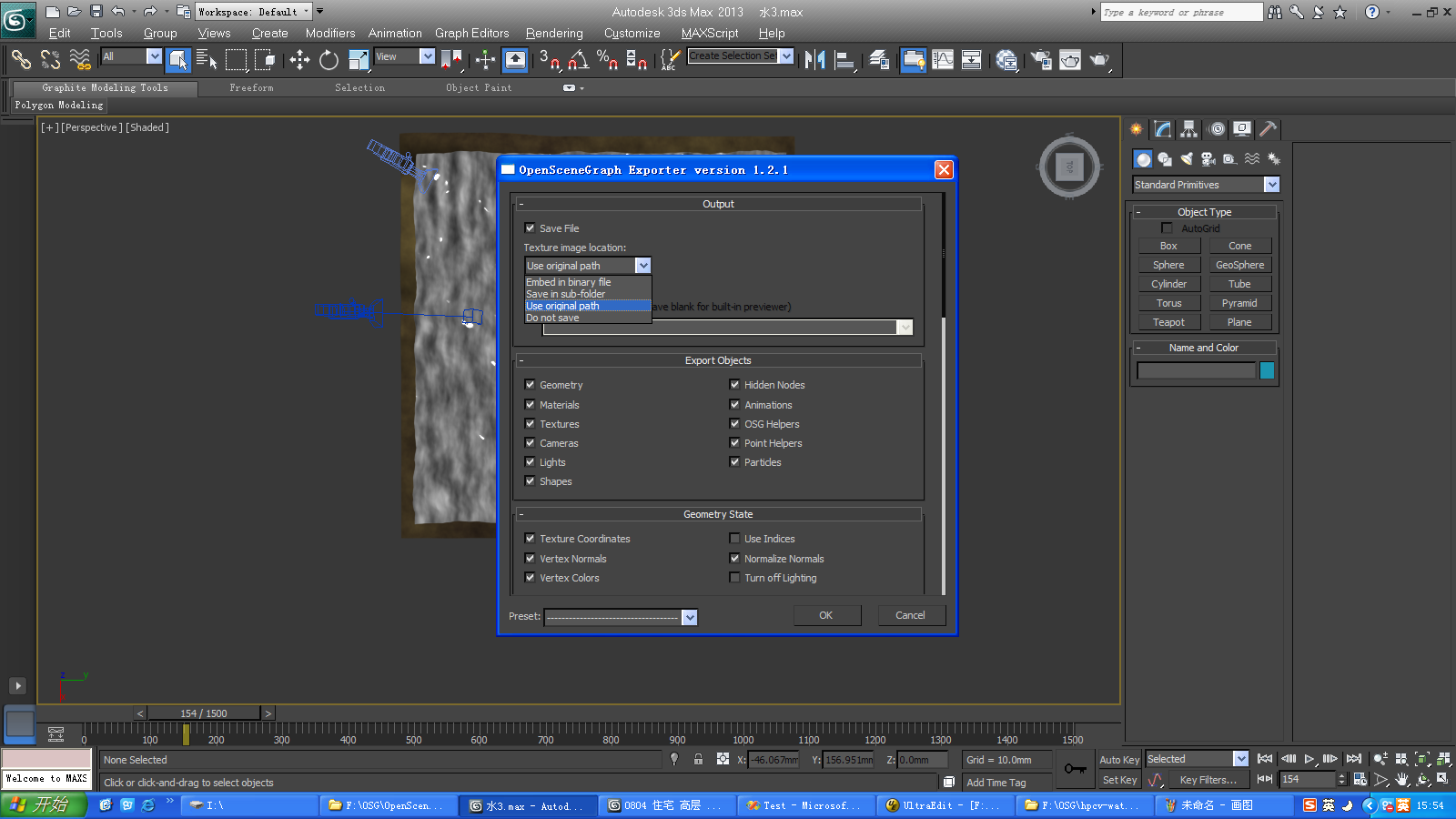Open the Material Editor icon
The image size is (1456, 819).
(1006, 60)
